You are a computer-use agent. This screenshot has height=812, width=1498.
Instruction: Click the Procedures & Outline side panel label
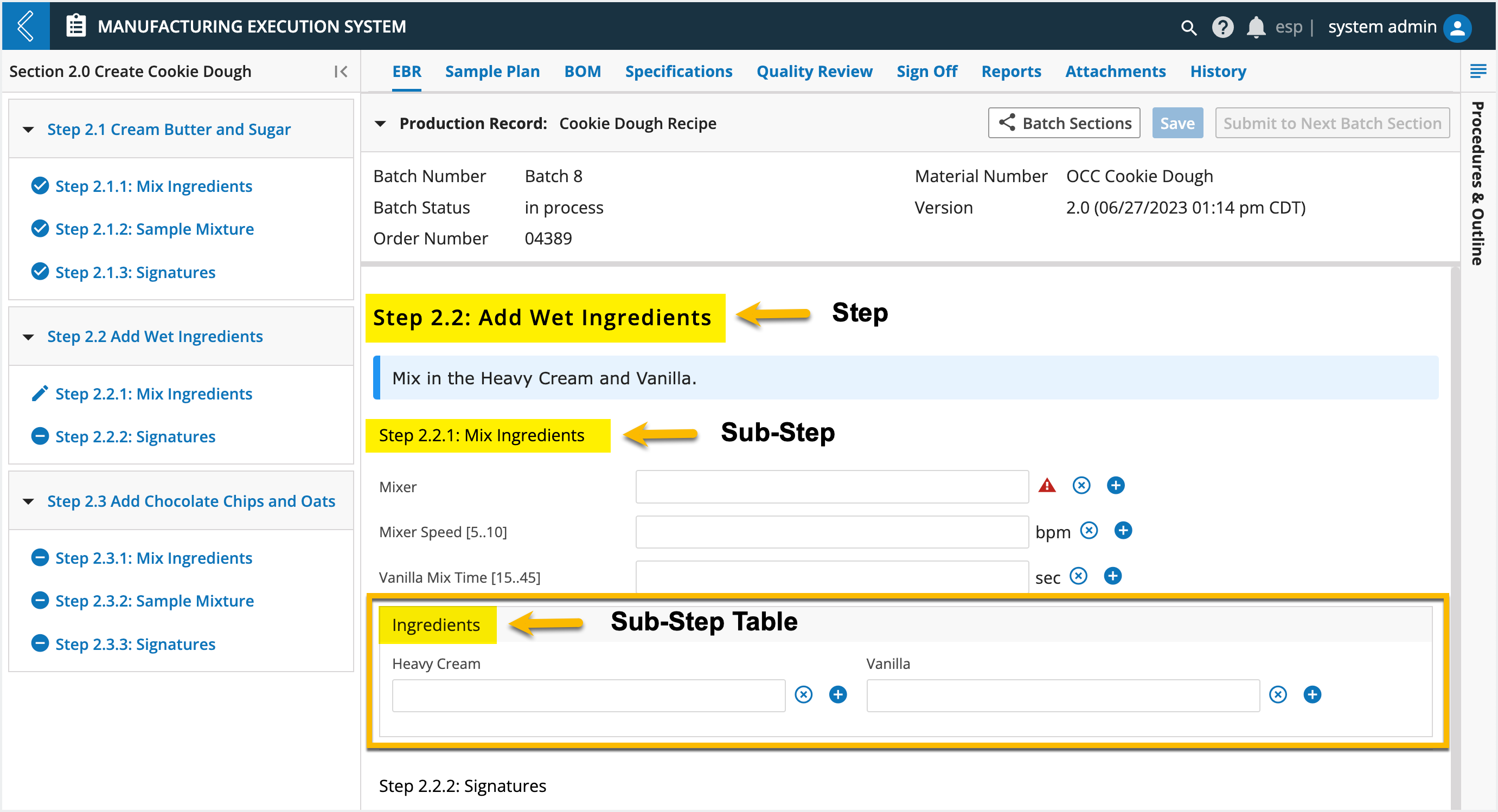tap(1477, 183)
